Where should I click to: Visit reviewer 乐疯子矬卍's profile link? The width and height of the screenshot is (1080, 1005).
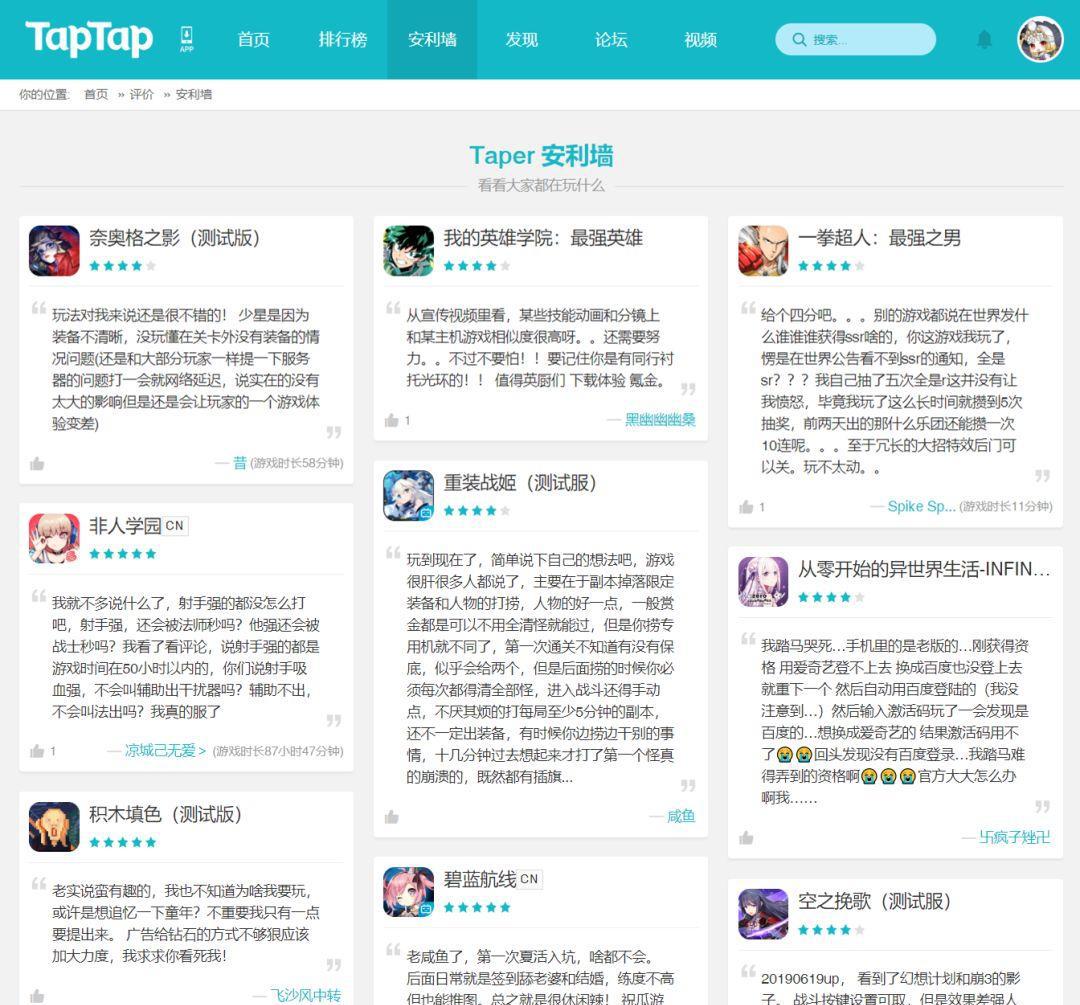point(1015,837)
